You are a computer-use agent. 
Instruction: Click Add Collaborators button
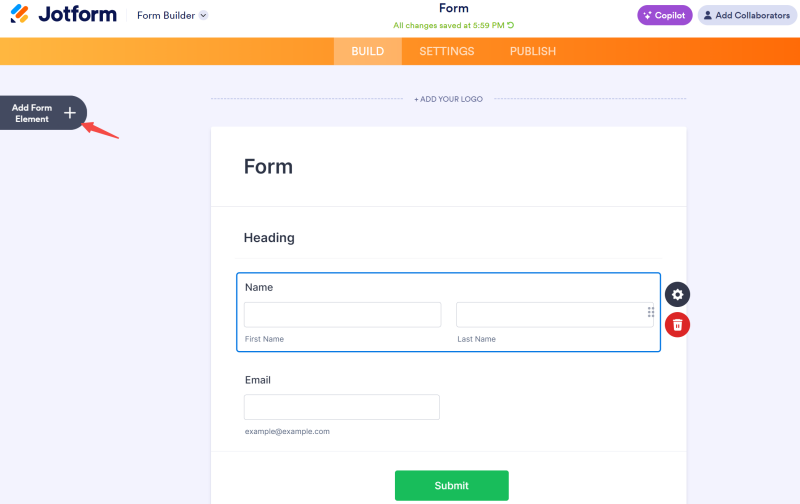[746, 15]
